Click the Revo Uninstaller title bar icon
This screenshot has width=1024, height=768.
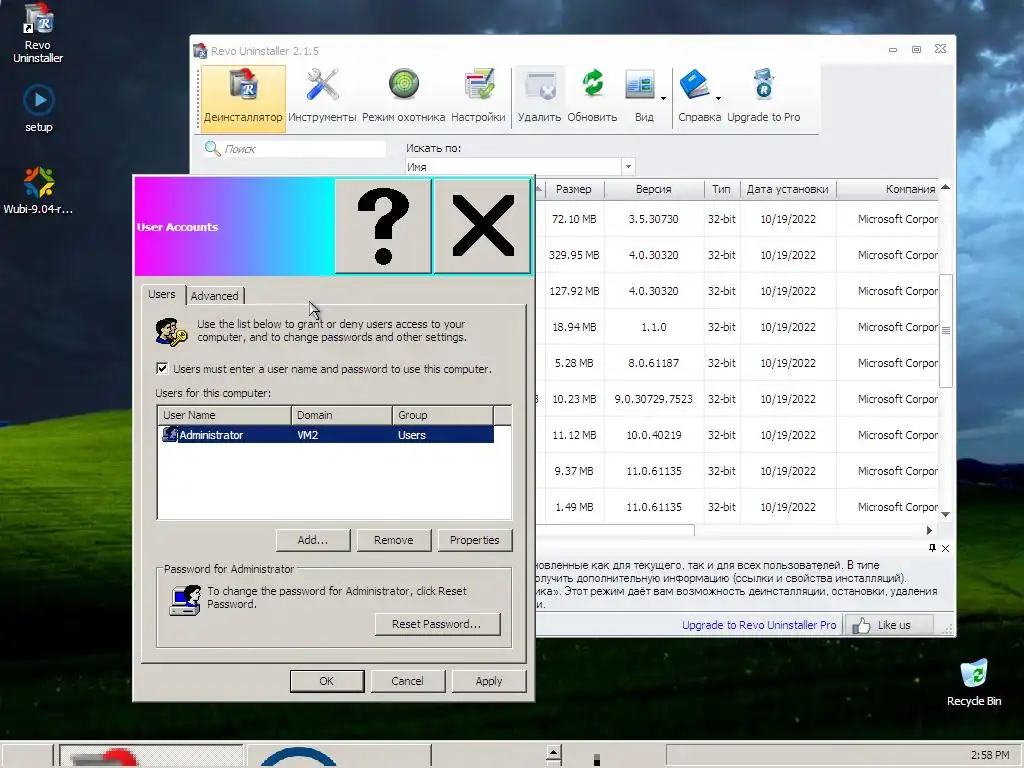coord(200,51)
